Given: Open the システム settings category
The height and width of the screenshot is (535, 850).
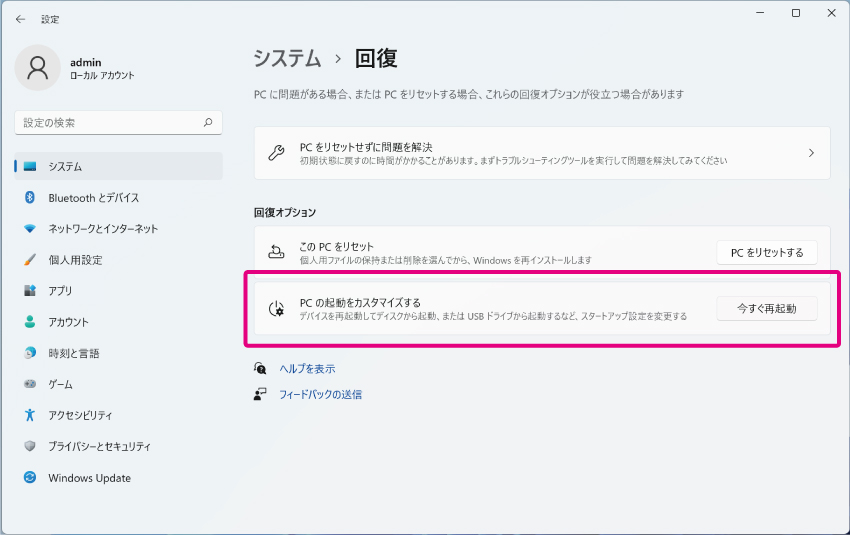Looking at the screenshot, I should tap(118, 166).
